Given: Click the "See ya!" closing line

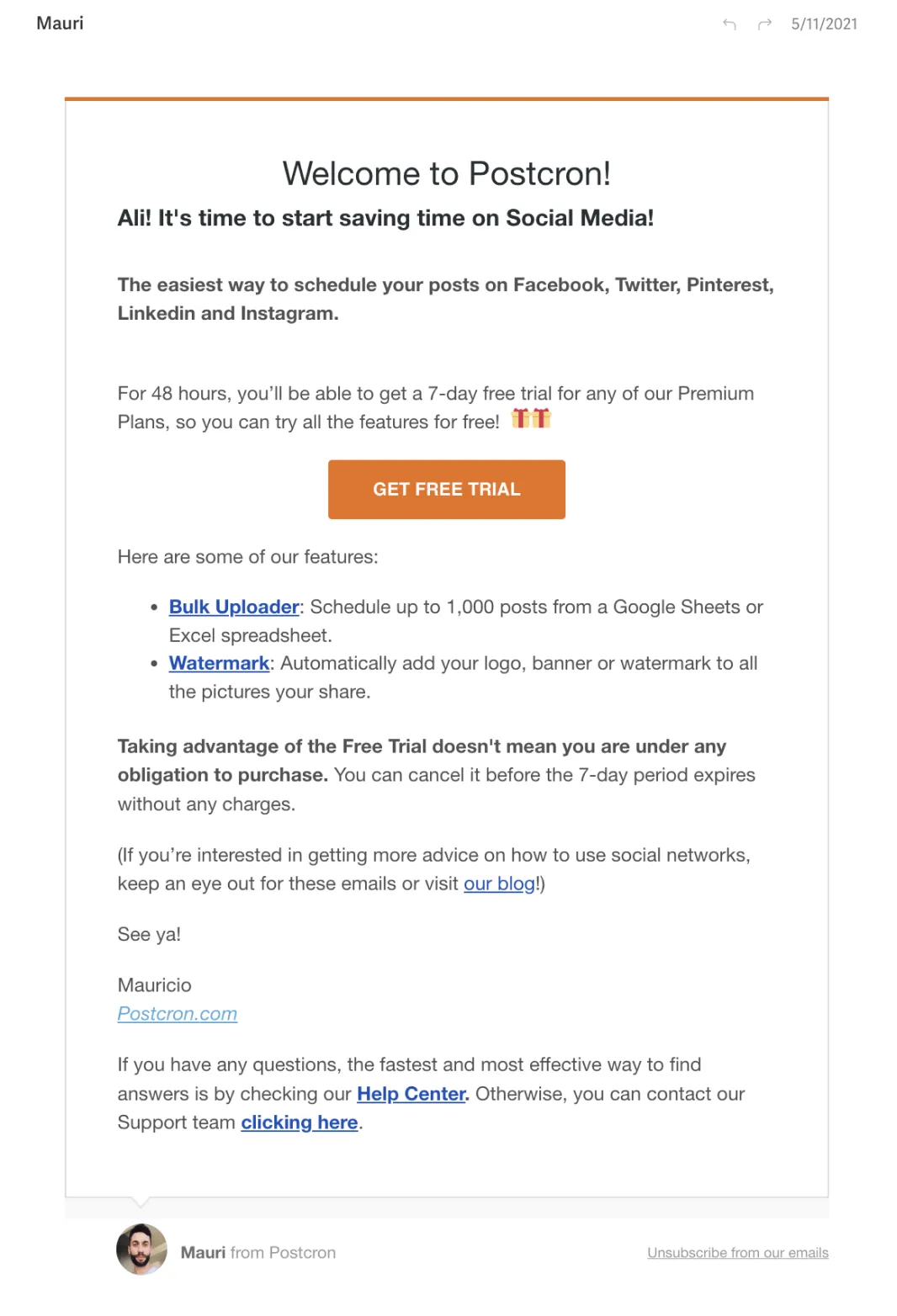Looking at the screenshot, I should coord(149,935).
